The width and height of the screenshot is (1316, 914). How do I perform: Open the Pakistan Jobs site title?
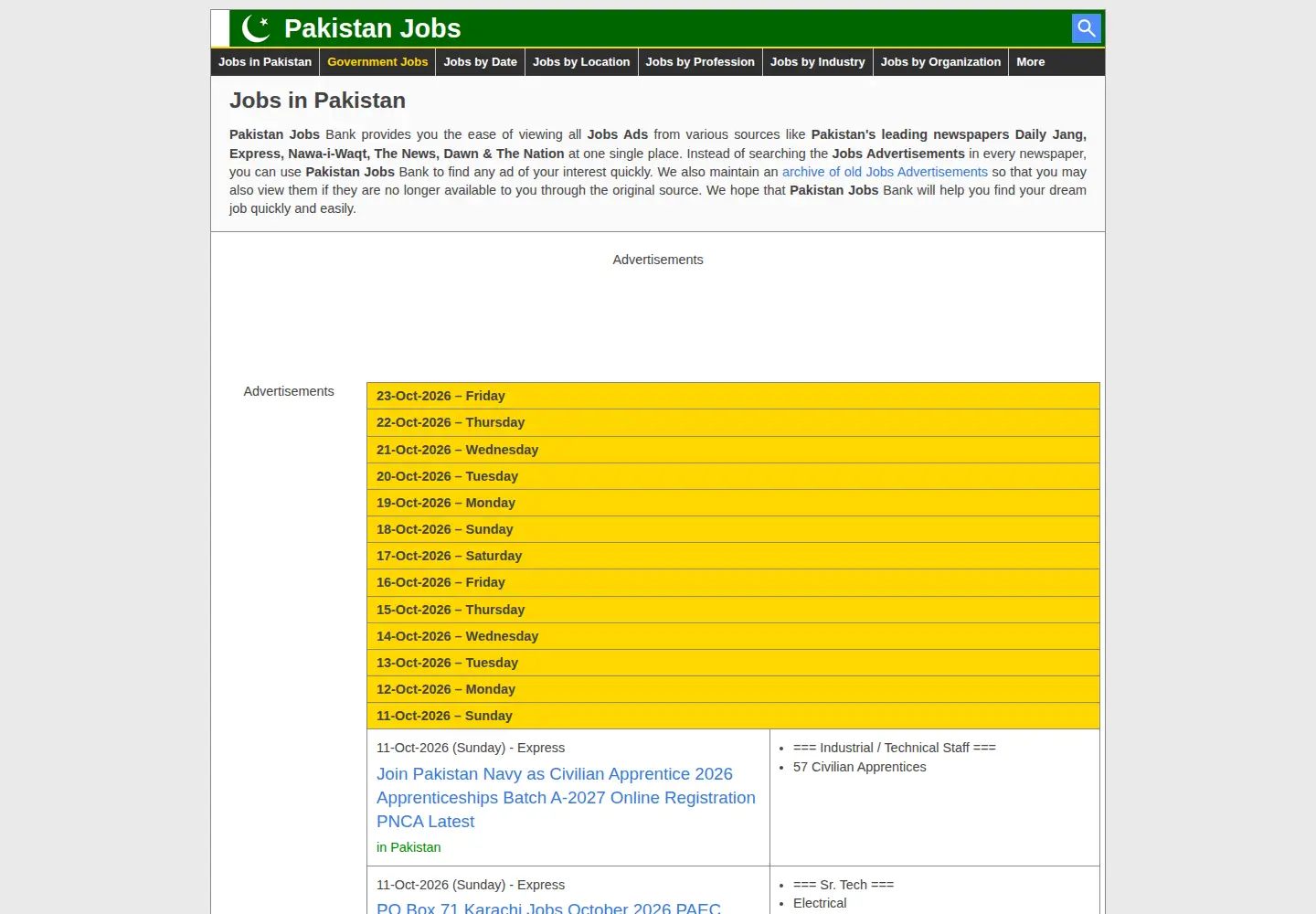pos(372,28)
